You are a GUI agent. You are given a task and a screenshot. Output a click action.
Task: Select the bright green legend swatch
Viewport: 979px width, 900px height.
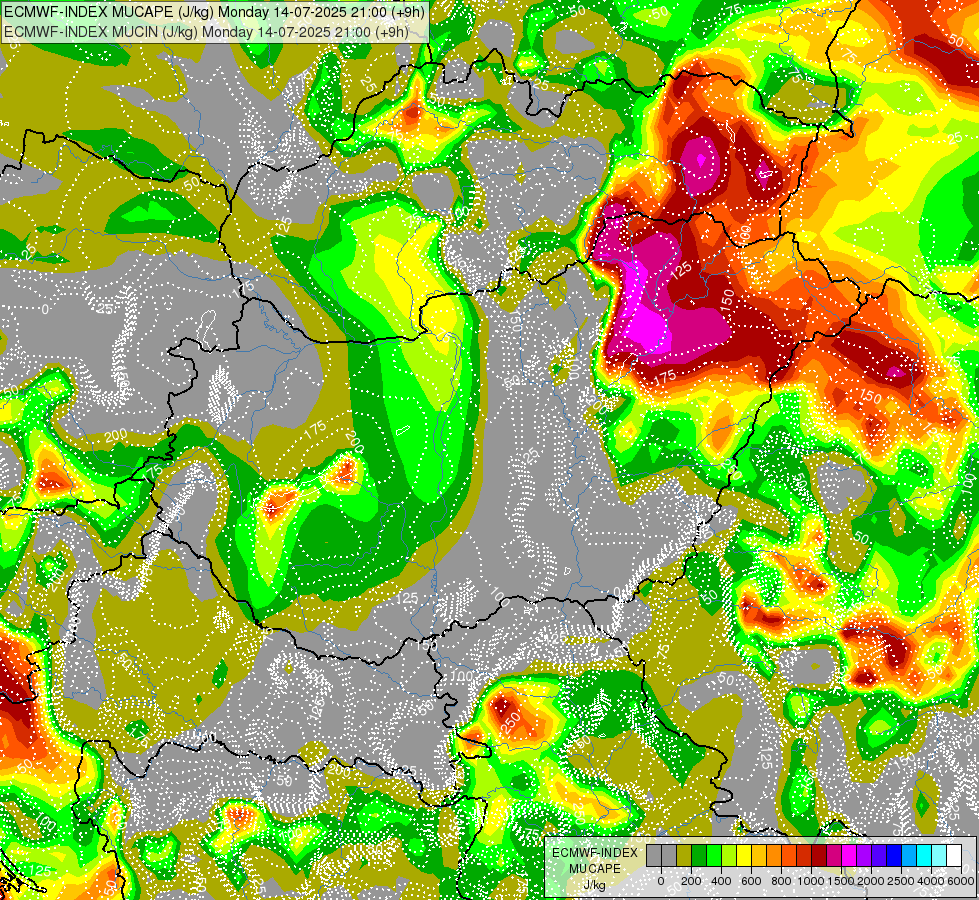pos(714,855)
